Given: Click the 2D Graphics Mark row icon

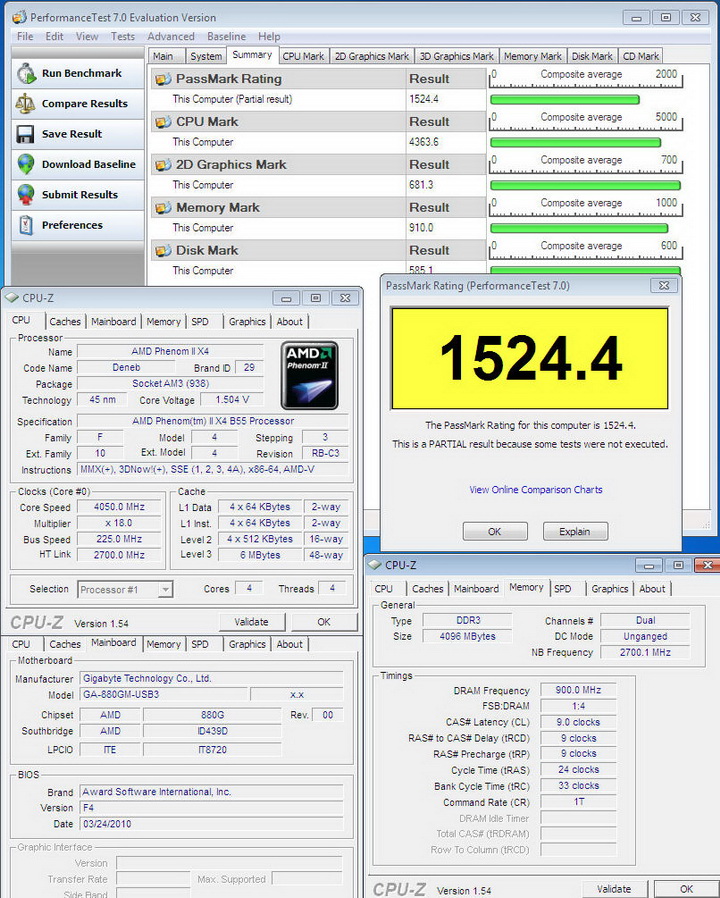Looking at the screenshot, I should coord(163,165).
